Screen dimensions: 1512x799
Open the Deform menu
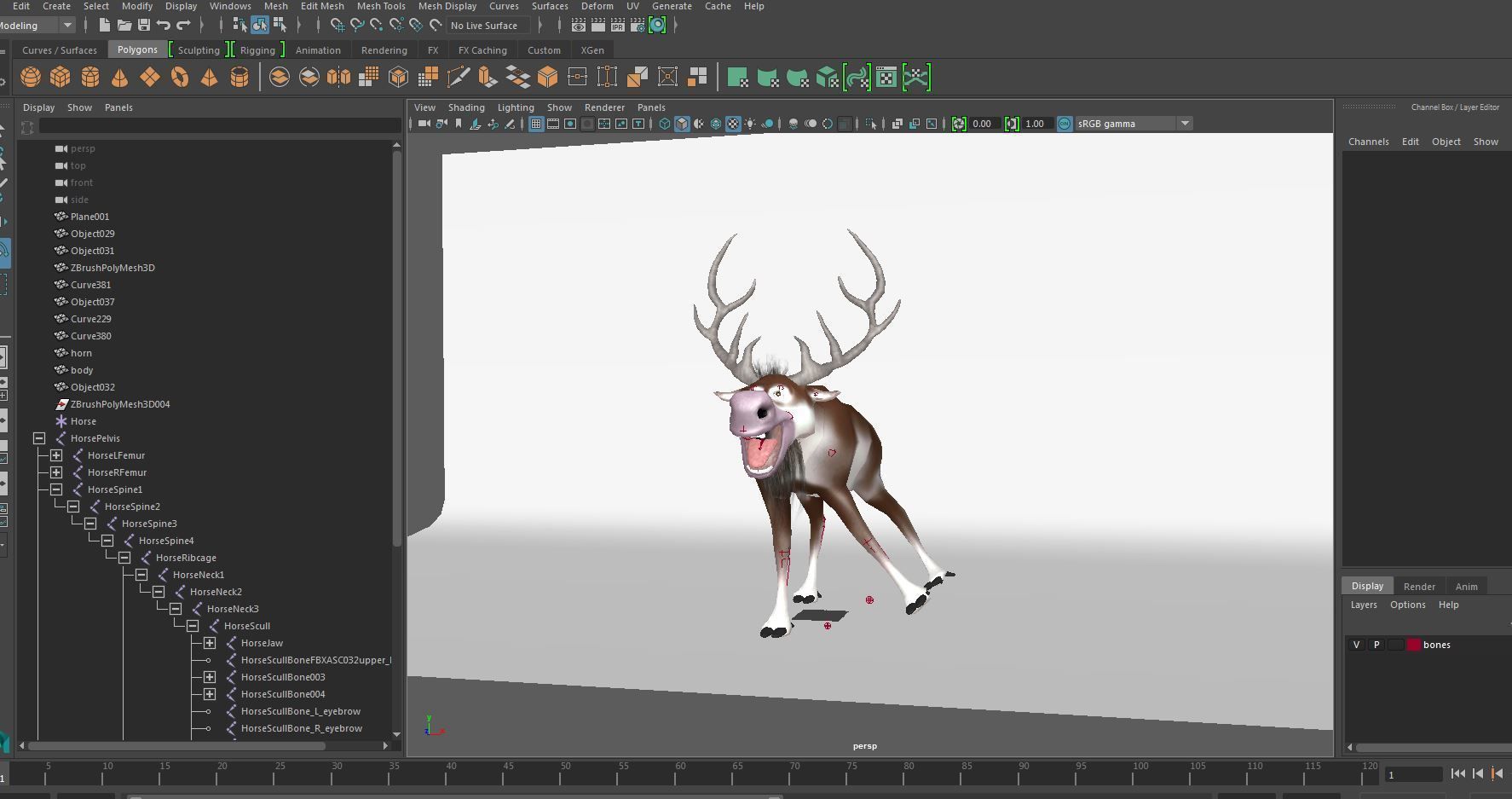(x=597, y=6)
